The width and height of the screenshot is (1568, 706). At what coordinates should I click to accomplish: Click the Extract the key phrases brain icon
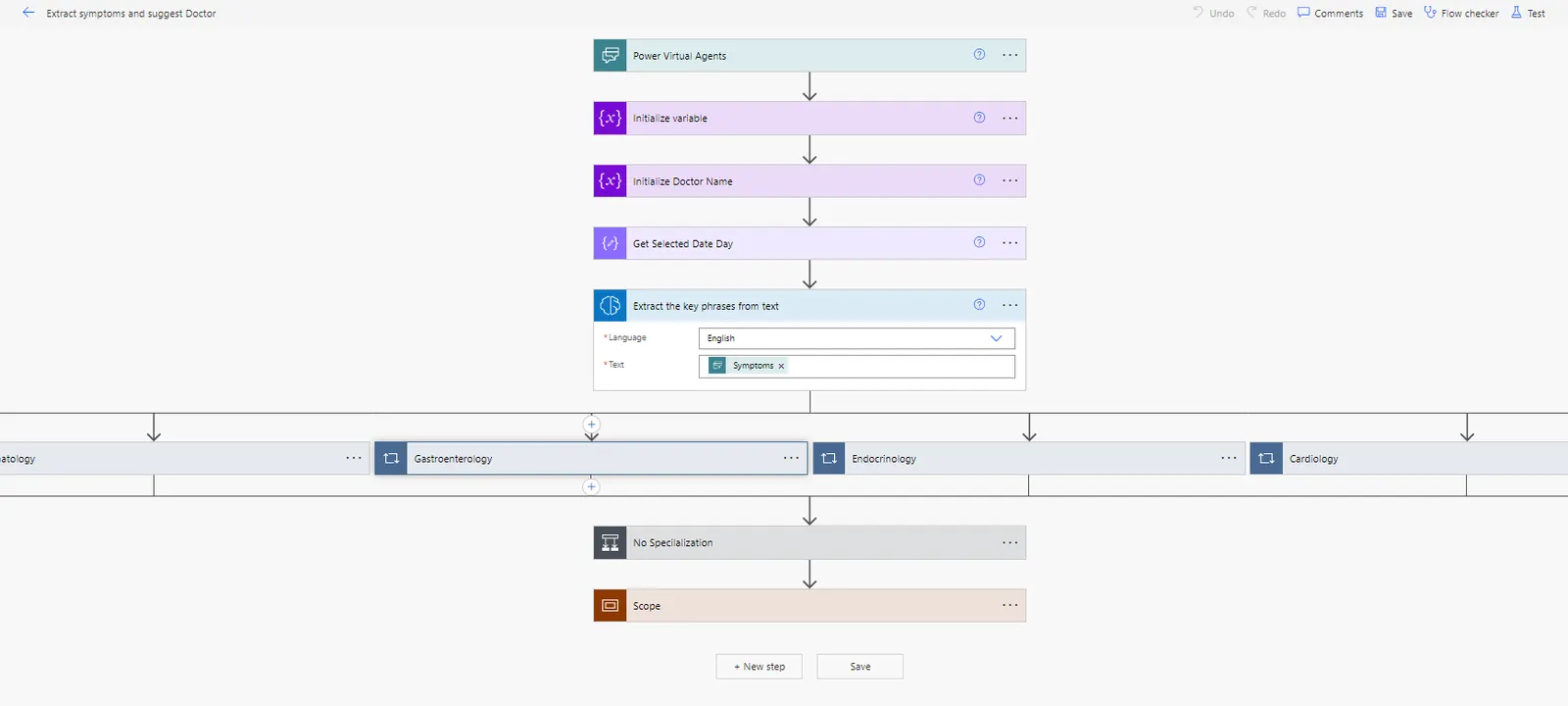click(x=610, y=306)
